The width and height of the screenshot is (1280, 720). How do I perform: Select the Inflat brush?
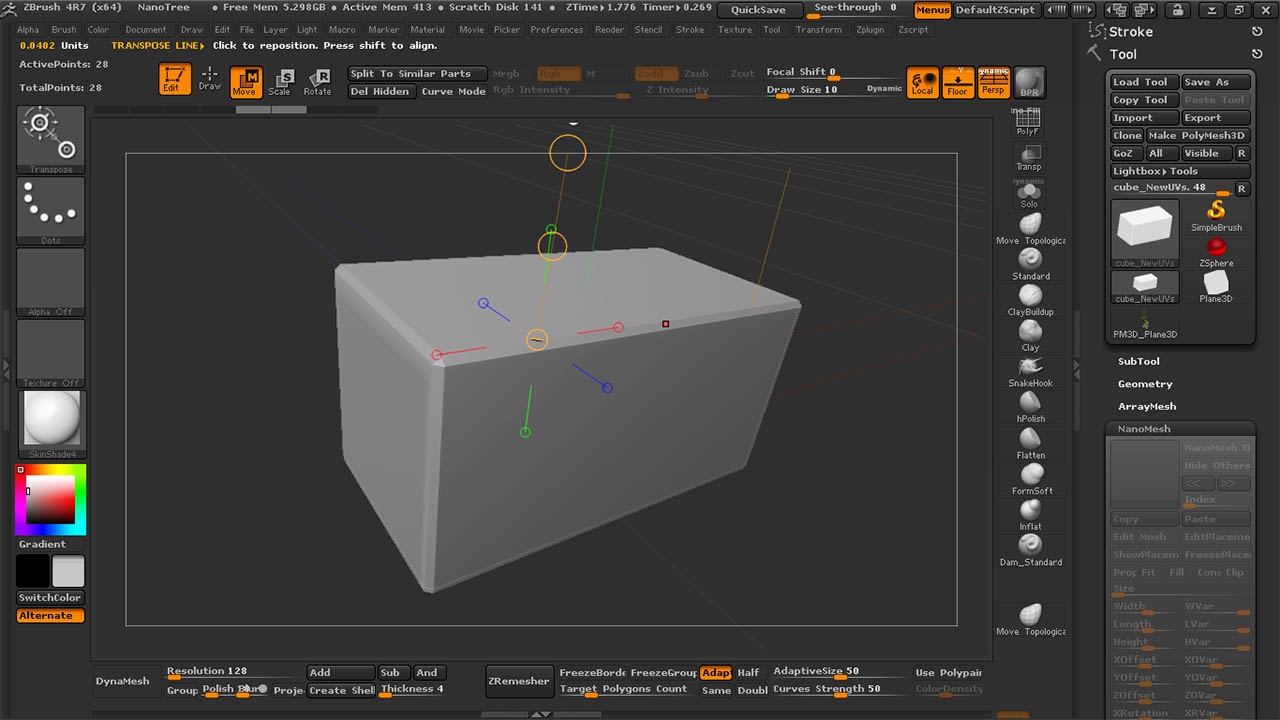(x=1031, y=513)
